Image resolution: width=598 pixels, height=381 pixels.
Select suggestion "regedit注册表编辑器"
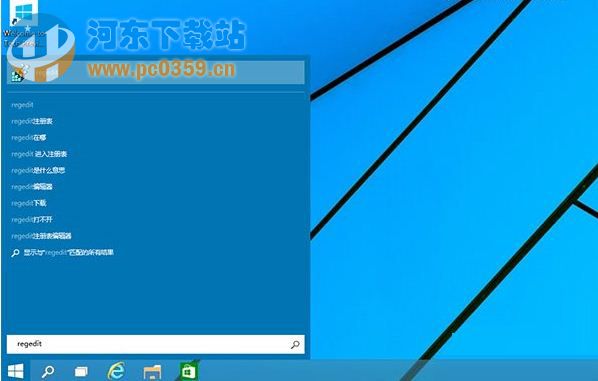[41, 236]
